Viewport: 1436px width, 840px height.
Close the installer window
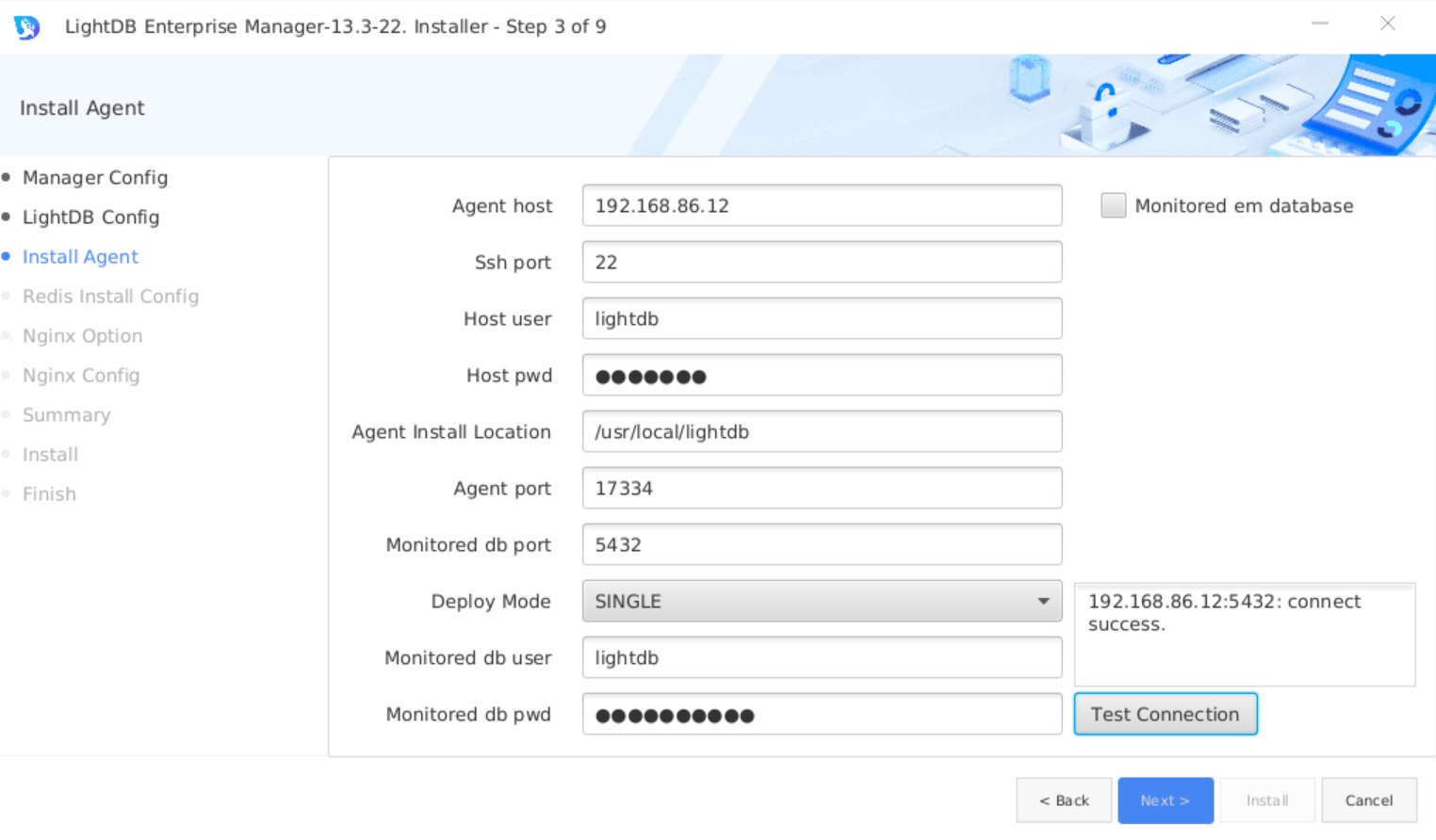[1388, 24]
